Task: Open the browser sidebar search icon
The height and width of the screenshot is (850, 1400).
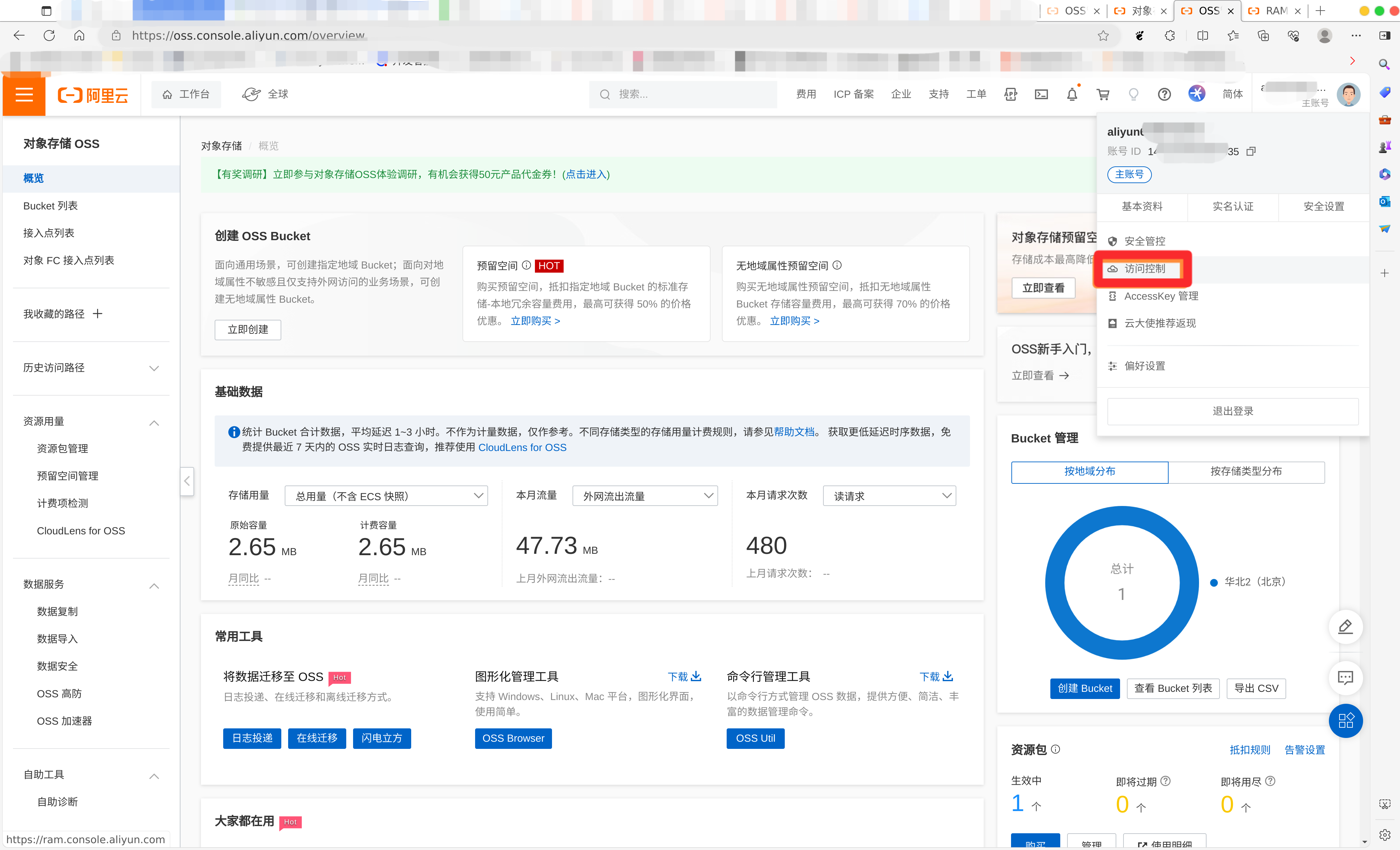Action: tap(1384, 64)
